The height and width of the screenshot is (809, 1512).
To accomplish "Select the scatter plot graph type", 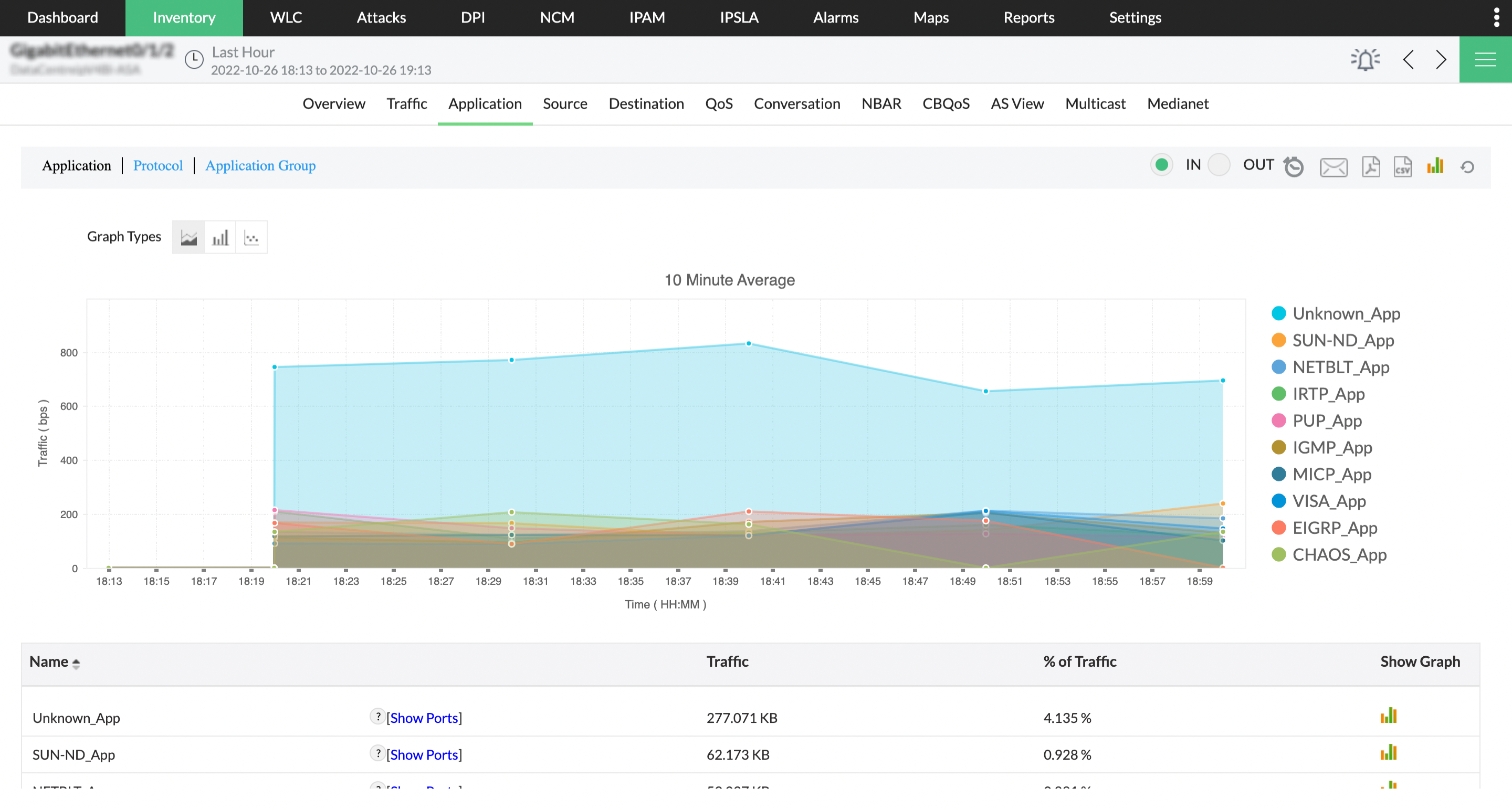I will (251, 237).
